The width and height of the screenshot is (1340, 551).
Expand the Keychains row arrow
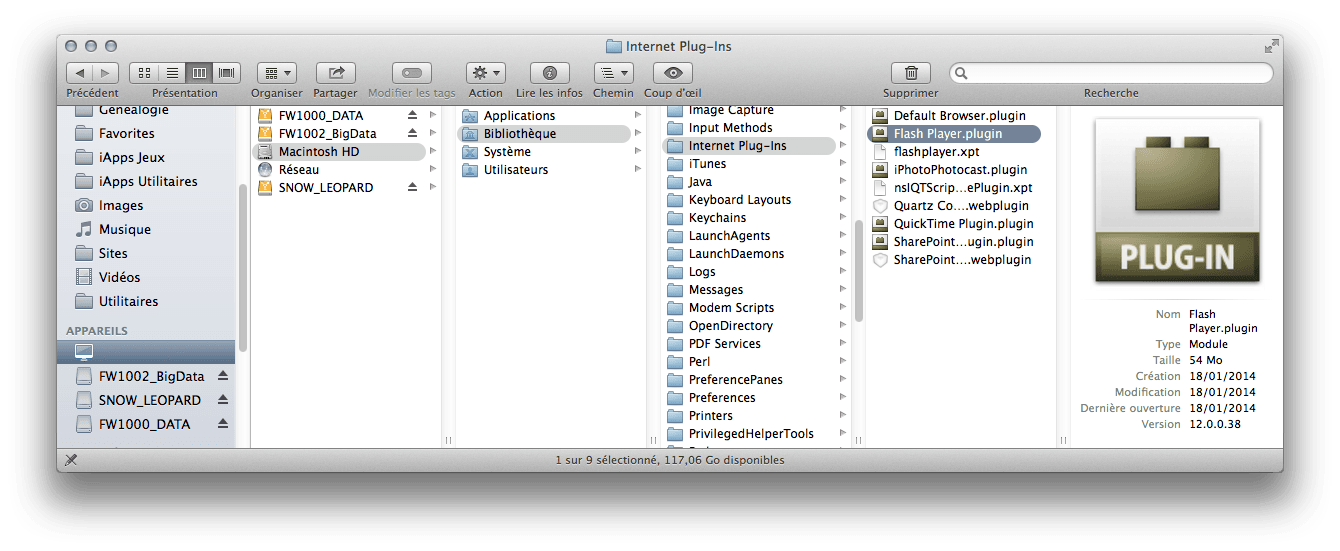click(843, 217)
